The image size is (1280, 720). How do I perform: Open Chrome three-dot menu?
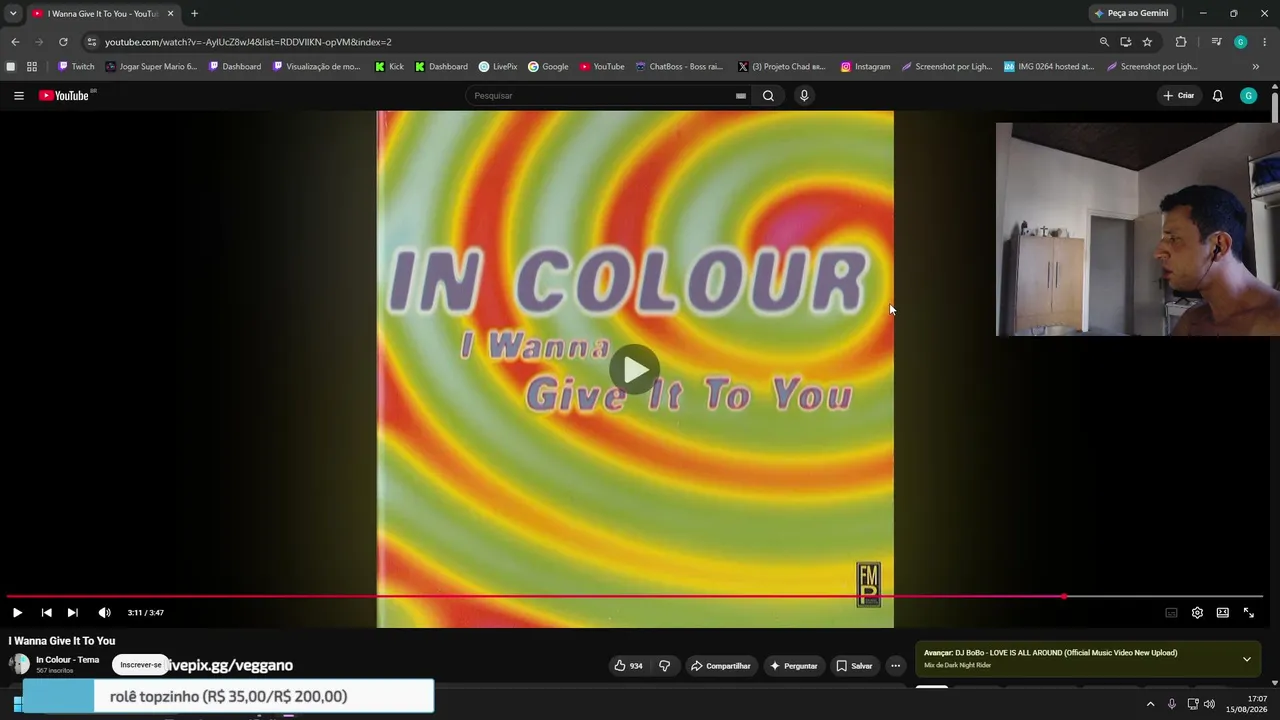1265,42
